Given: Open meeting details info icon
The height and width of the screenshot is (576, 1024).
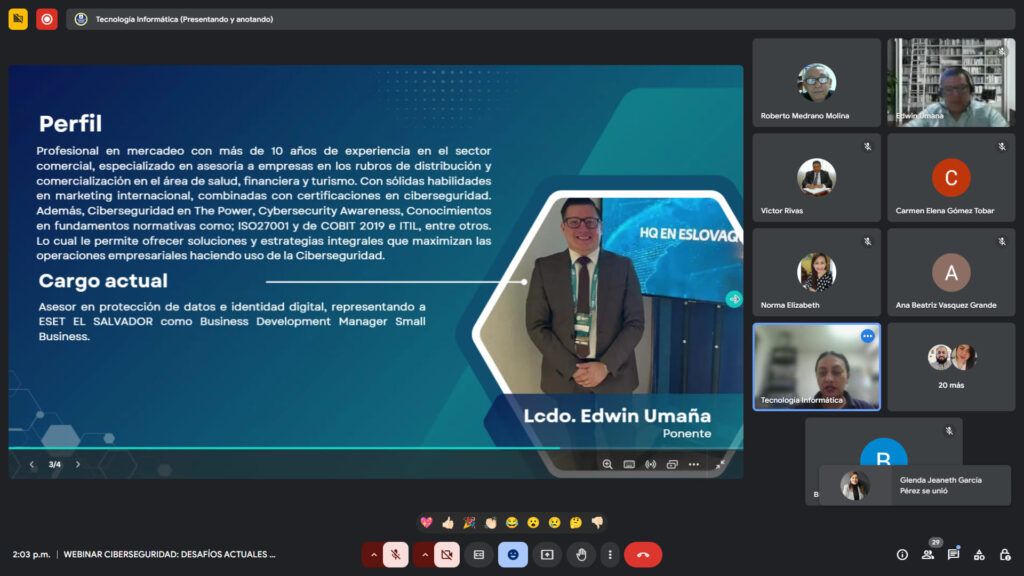Looking at the screenshot, I should (902, 554).
